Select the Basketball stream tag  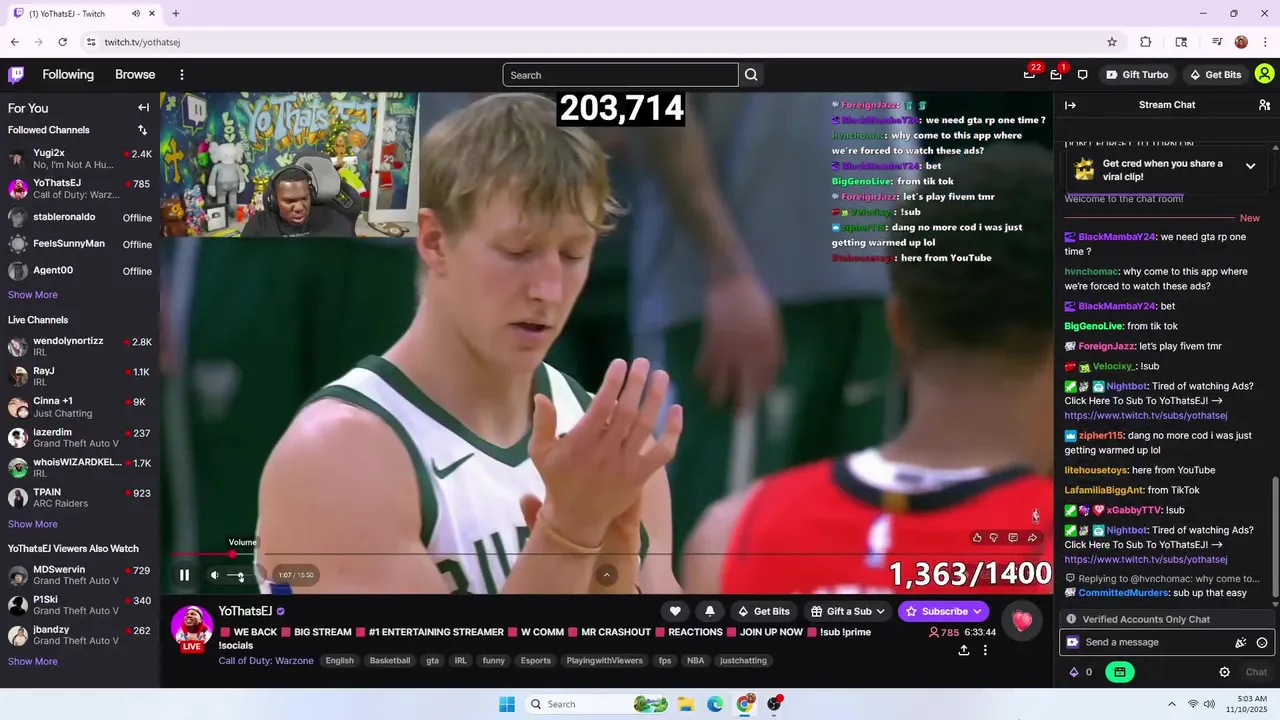(x=390, y=661)
